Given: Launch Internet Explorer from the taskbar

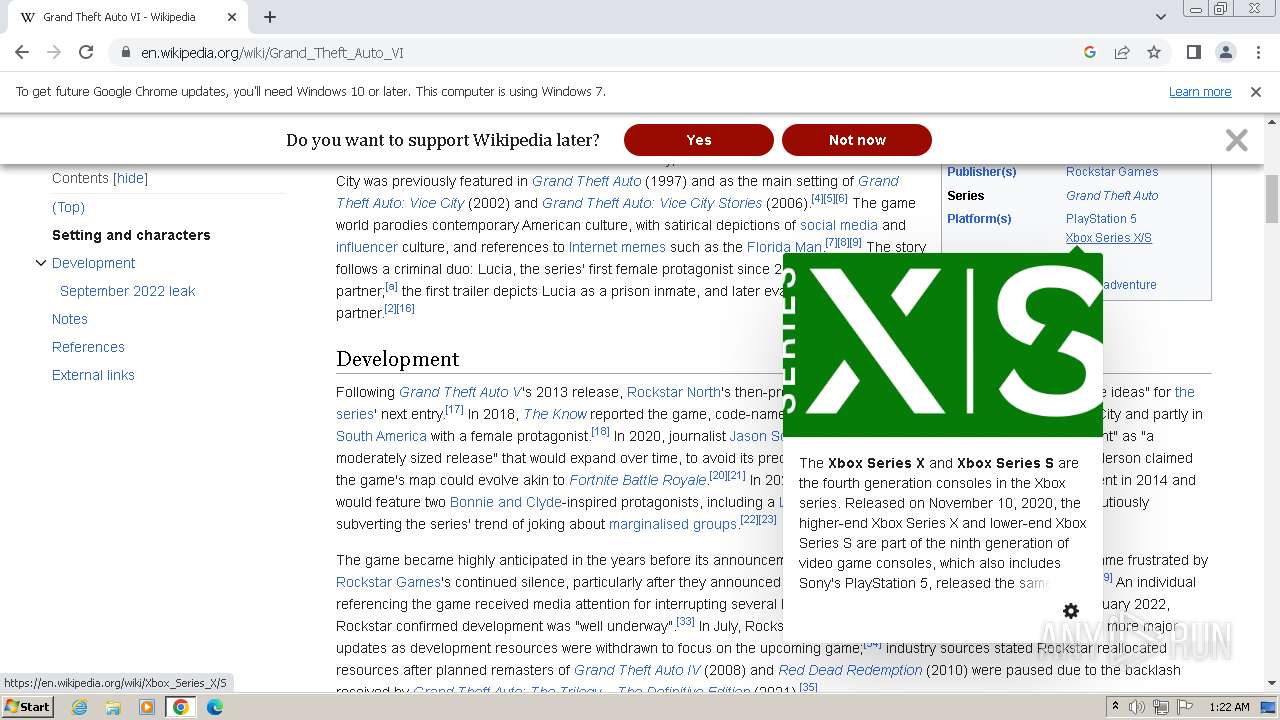Looking at the screenshot, I should [x=80, y=707].
